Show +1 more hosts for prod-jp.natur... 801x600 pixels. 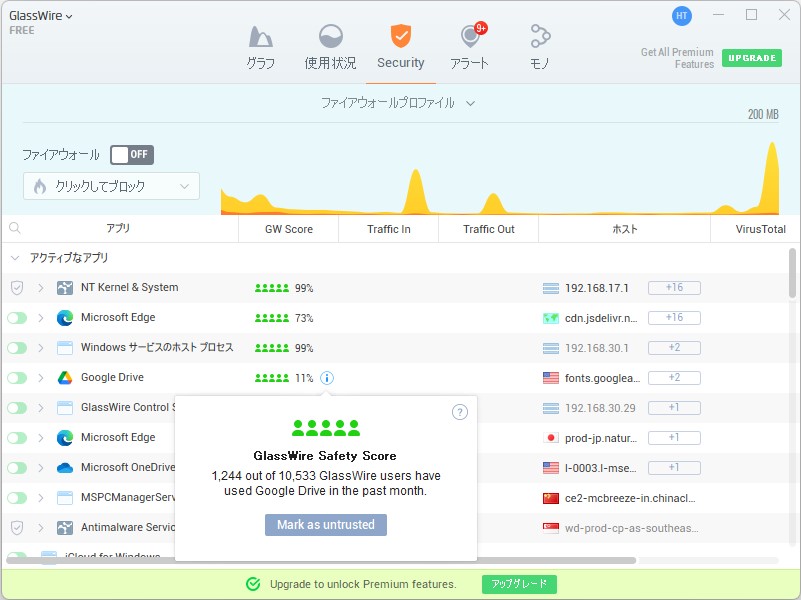point(674,438)
